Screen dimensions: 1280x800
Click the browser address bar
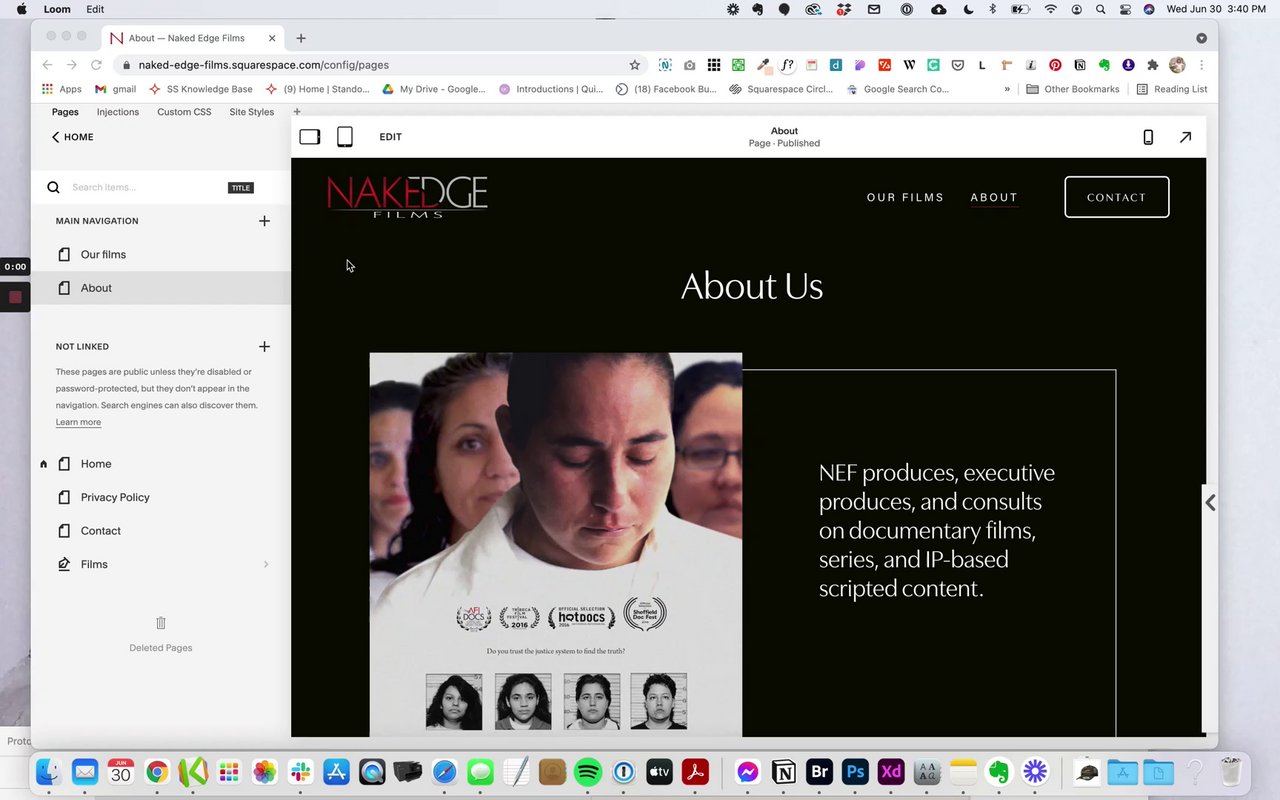pyautogui.click(x=378, y=65)
